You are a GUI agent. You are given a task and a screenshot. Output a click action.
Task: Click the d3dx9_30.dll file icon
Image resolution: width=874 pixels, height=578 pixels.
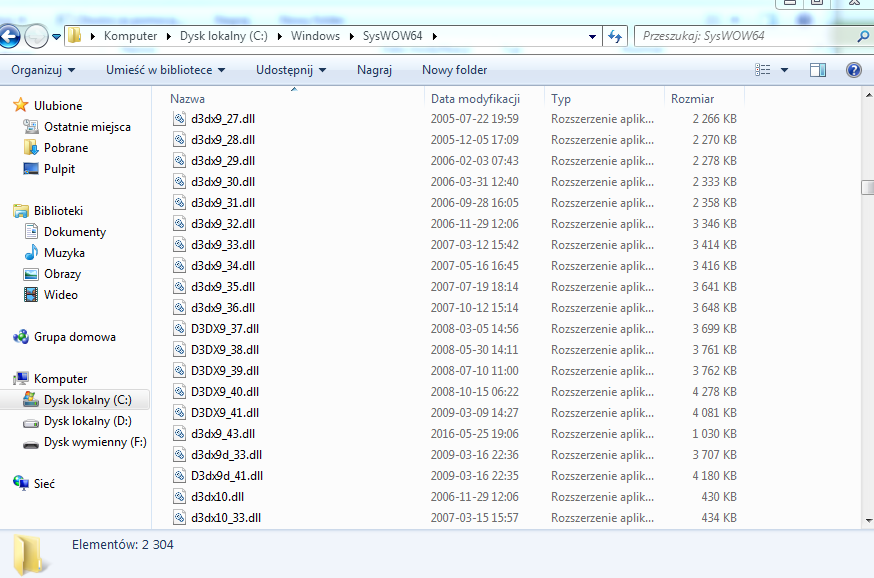(x=179, y=182)
